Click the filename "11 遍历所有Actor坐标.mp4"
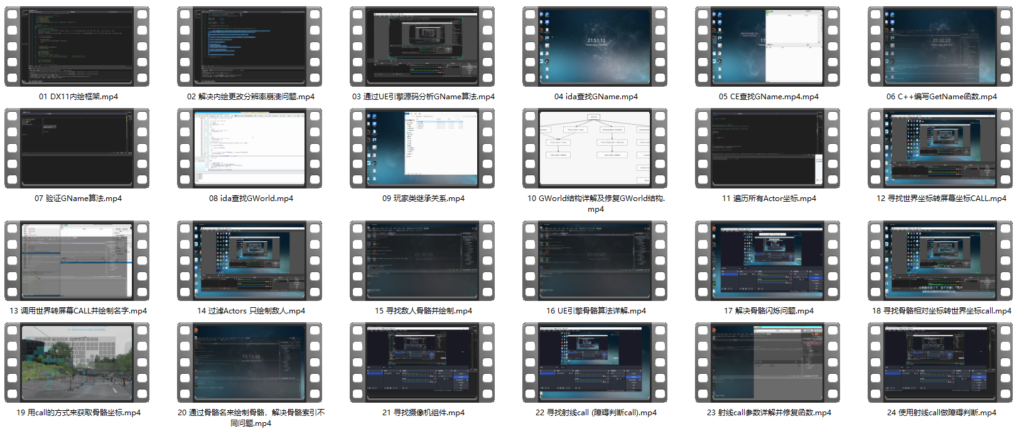The image size is (1024, 436). coord(769,198)
